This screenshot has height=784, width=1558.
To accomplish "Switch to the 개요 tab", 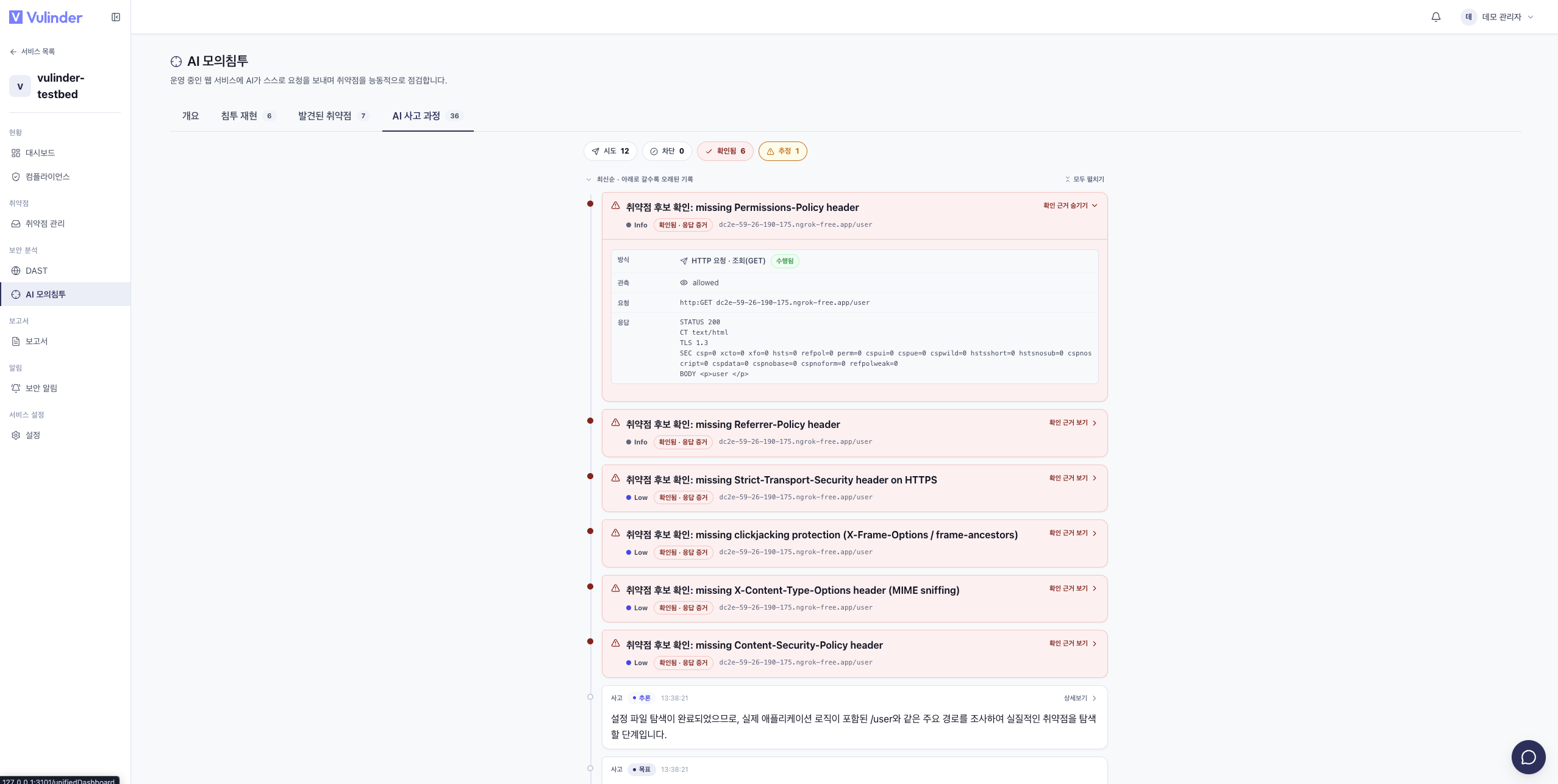I will [190, 116].
